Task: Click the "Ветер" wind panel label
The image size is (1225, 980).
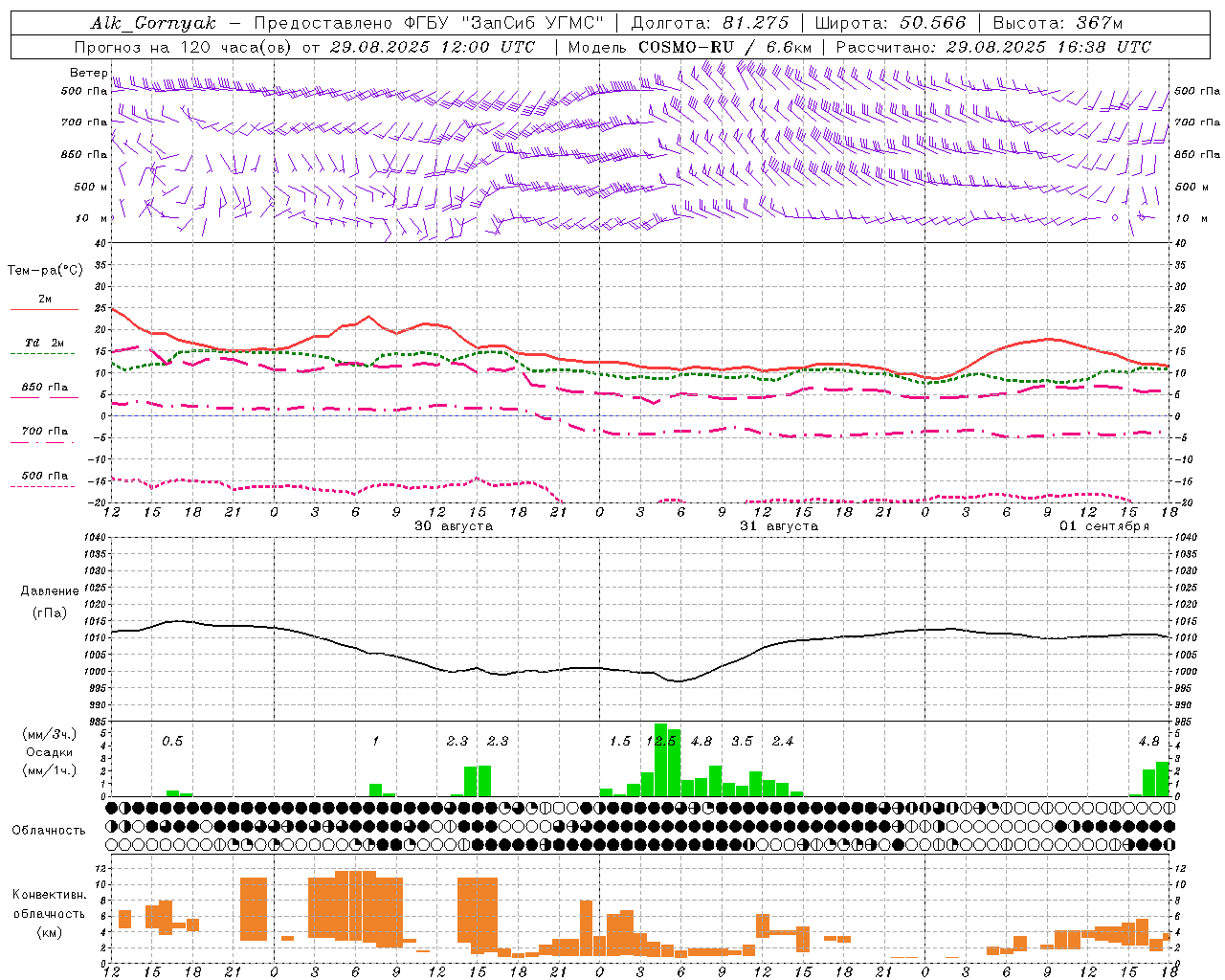Action: [88, 73]
